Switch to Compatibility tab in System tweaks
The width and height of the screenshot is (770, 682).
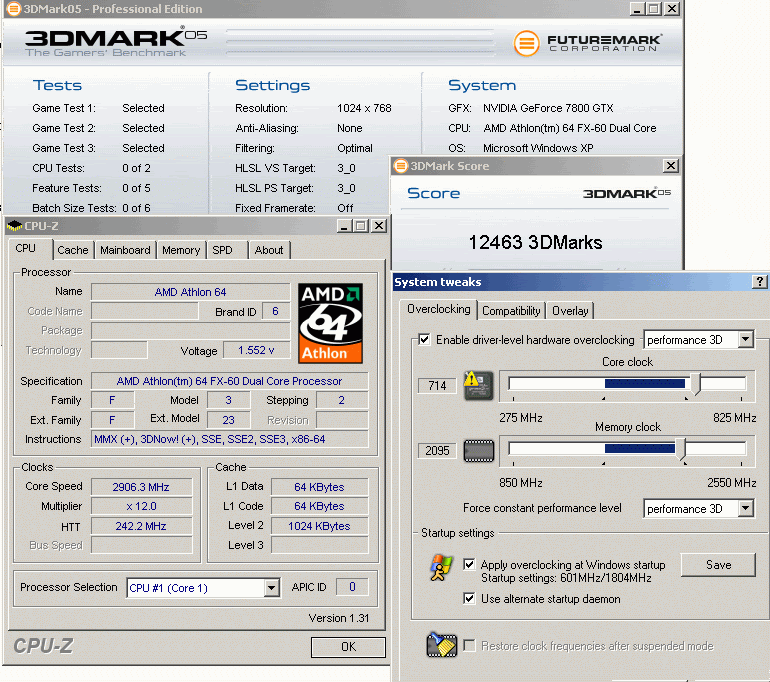tap(511, 311)
